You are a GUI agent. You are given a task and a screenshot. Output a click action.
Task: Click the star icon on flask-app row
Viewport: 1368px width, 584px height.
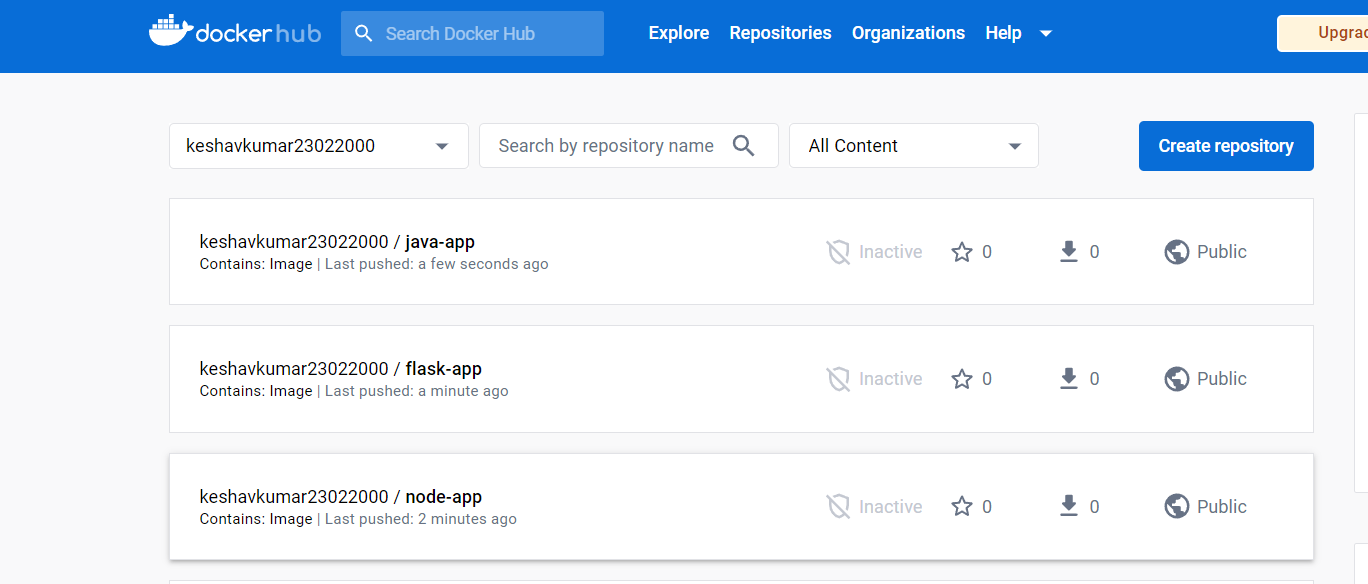click(962, 379)
